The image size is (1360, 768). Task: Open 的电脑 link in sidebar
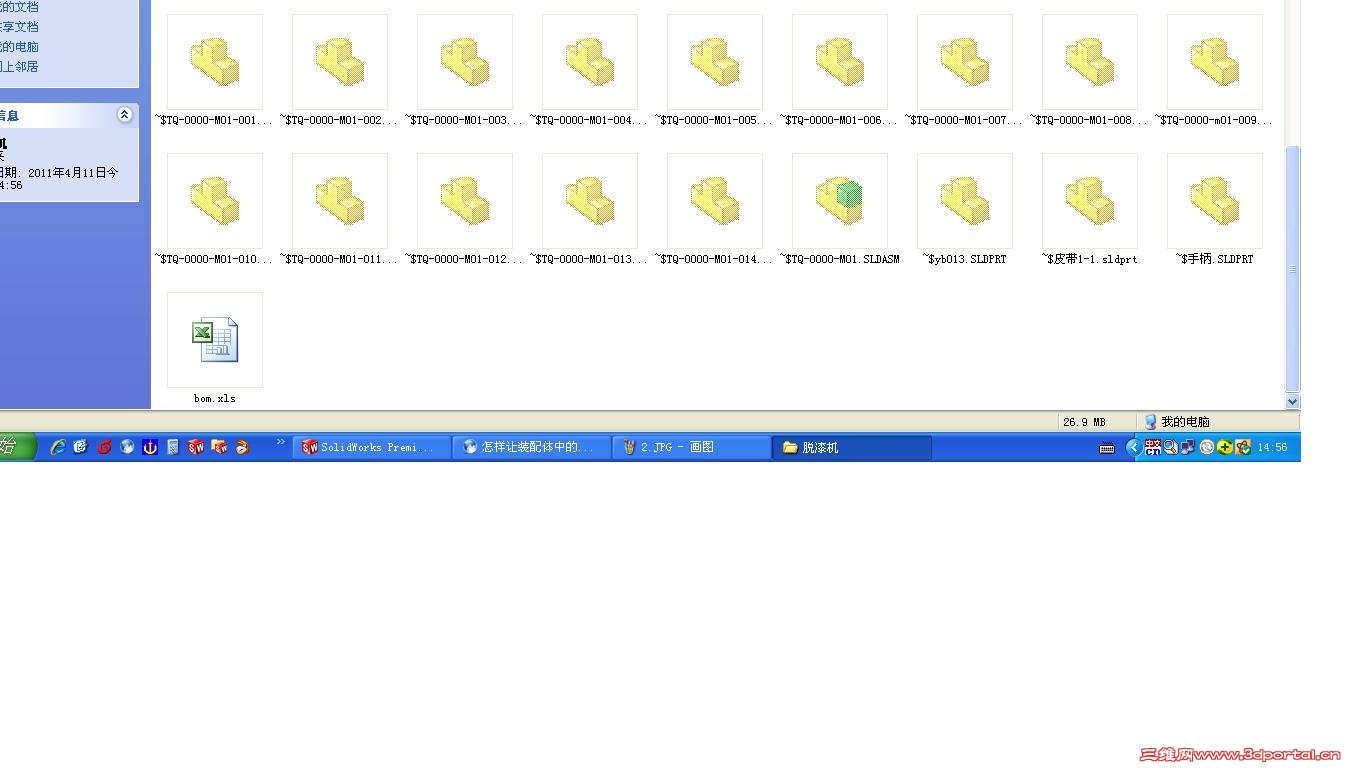pos(19,47)
